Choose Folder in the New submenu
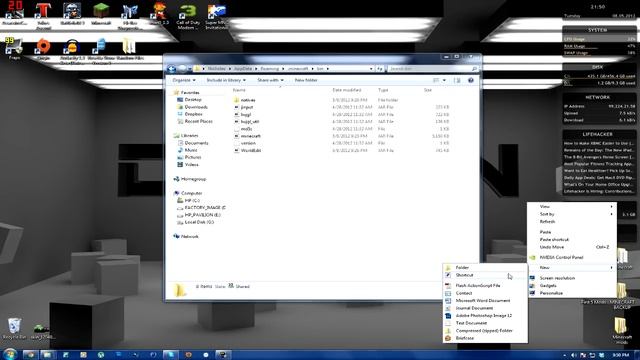 pos(485,268)
